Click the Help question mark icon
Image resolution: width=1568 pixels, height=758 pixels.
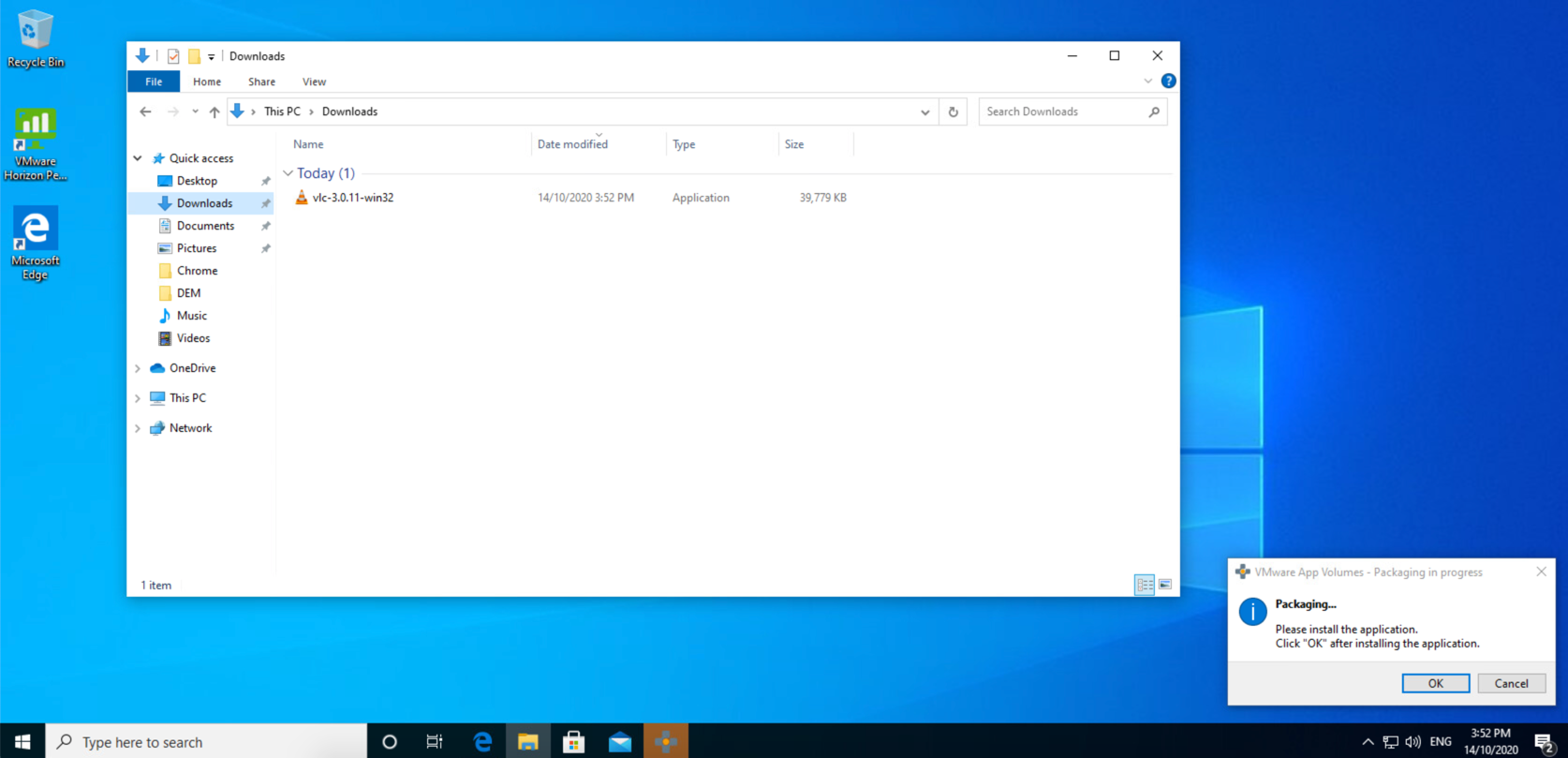(x=1168, y=82)
